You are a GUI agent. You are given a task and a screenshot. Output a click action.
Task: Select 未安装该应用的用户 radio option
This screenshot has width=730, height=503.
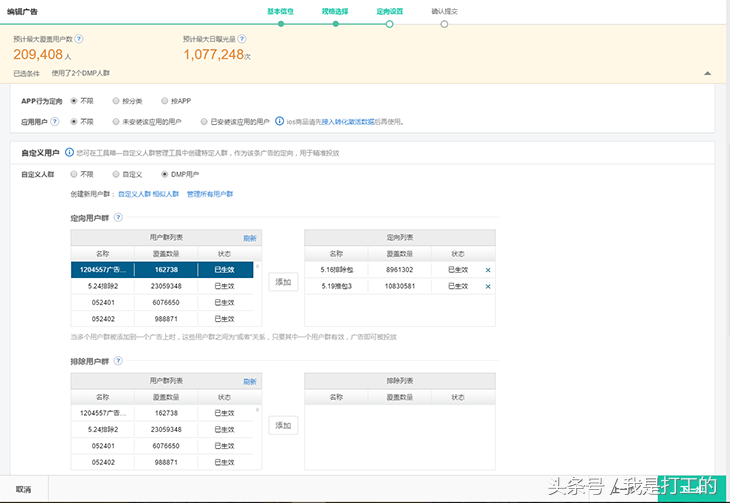pos(117,121)
